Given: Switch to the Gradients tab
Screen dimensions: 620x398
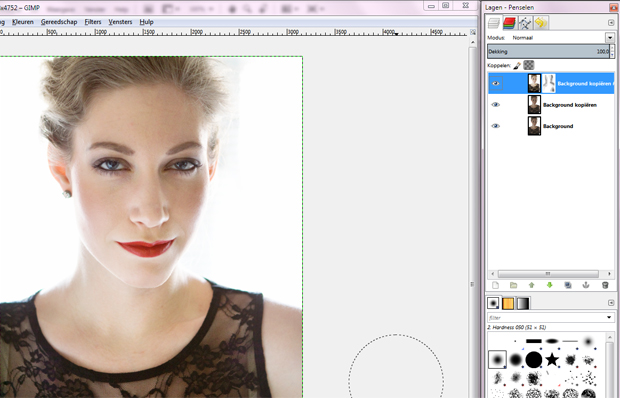Looking at the screenshot, I should (523, 303).
